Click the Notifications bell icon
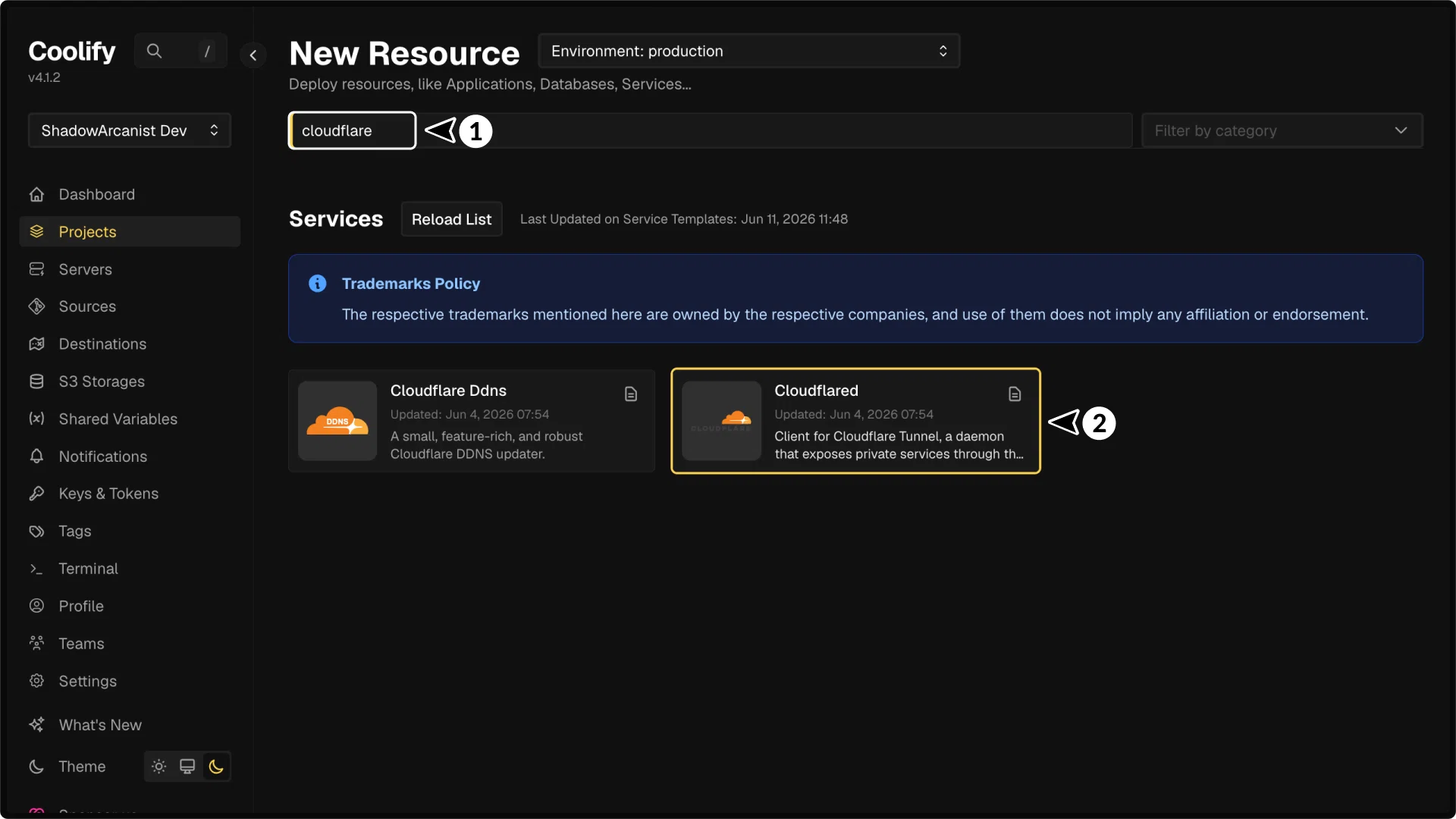 tap(36, 456)
